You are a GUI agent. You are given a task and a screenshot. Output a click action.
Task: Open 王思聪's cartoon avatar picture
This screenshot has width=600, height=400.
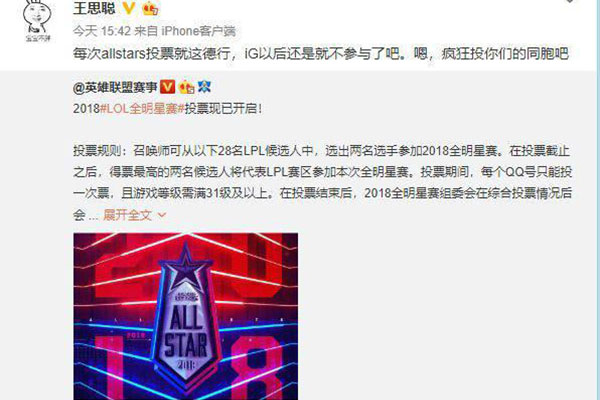[37, 21]
